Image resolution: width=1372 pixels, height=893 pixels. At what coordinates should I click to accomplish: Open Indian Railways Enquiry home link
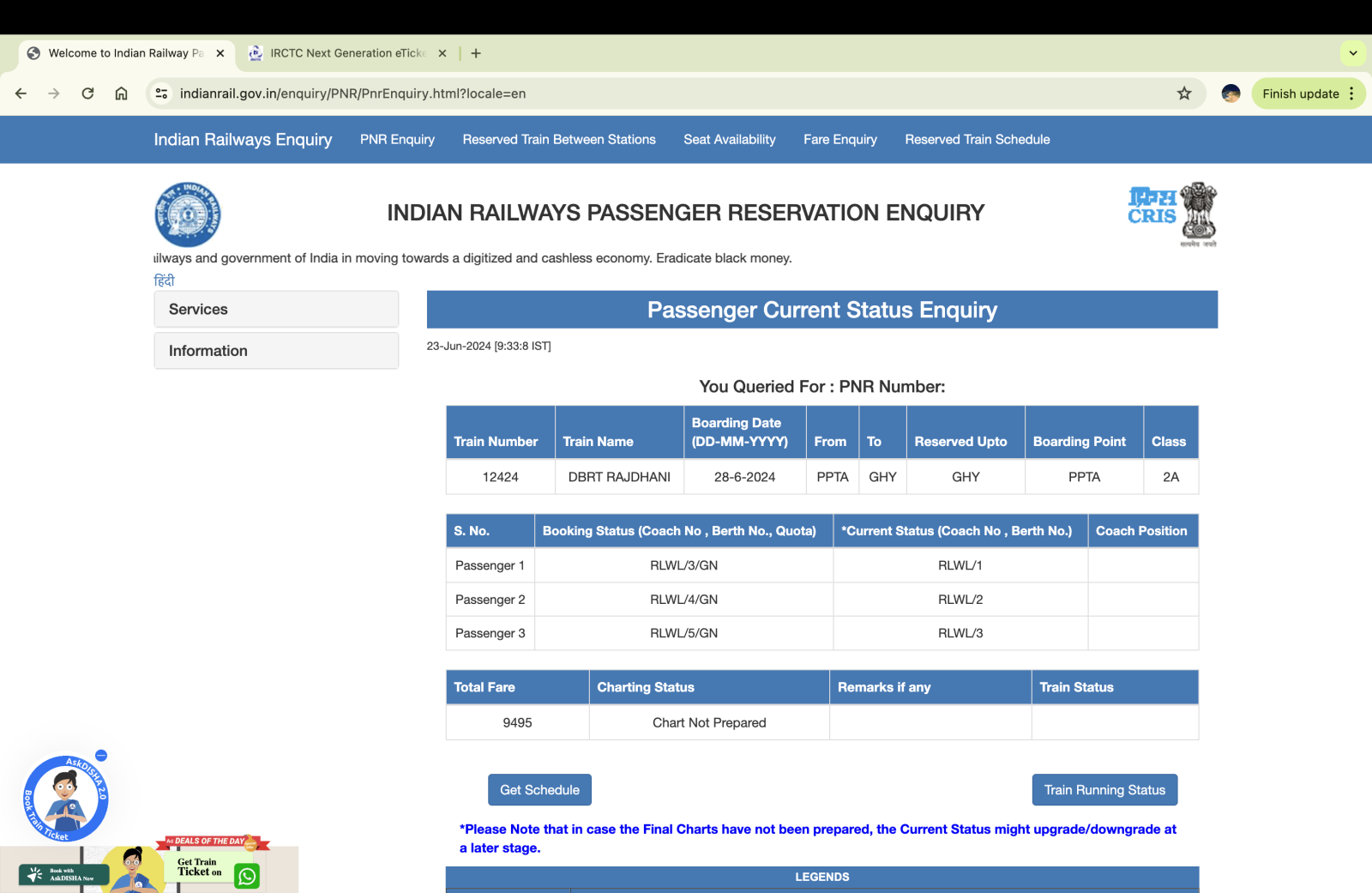tap(243, 140)
